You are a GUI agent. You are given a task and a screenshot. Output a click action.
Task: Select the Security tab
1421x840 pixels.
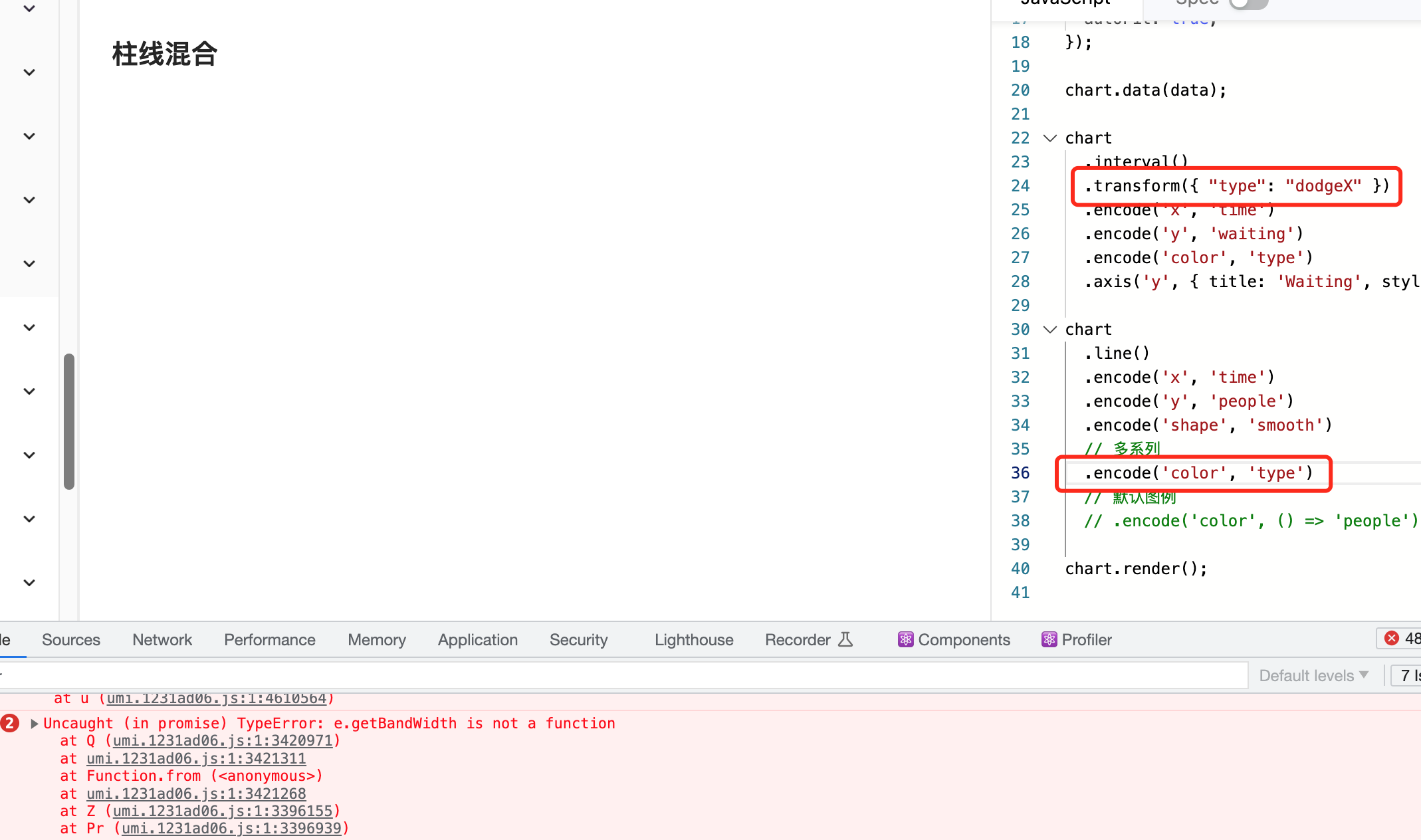click(x=578, y=639)
